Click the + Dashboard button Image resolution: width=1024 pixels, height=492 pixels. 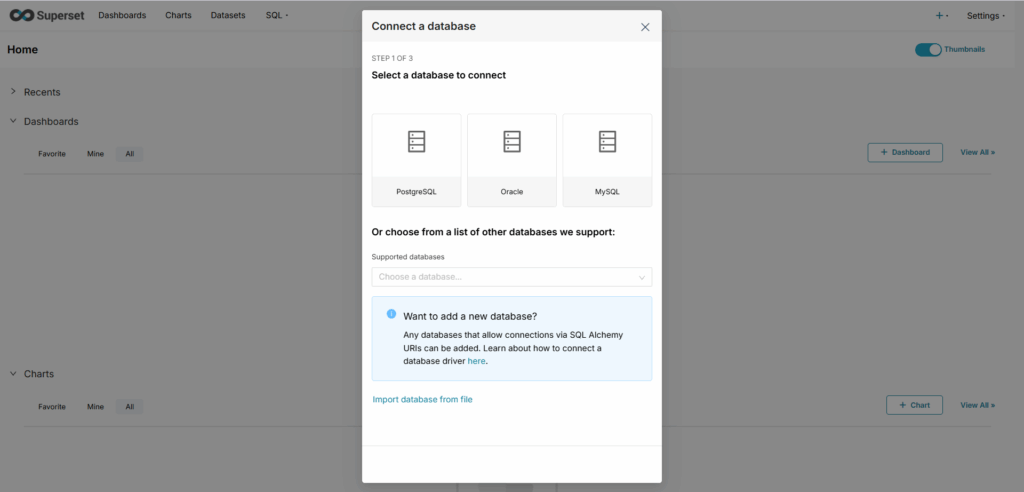(x=905, y=152)
